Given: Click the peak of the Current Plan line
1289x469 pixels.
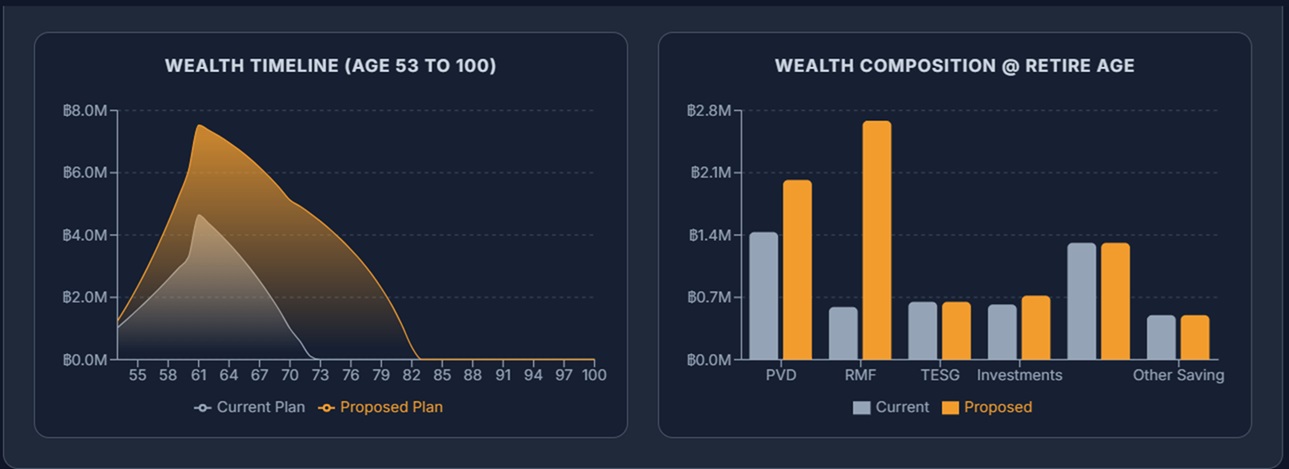Looking at the screenshot, I should tap(199, 215).
